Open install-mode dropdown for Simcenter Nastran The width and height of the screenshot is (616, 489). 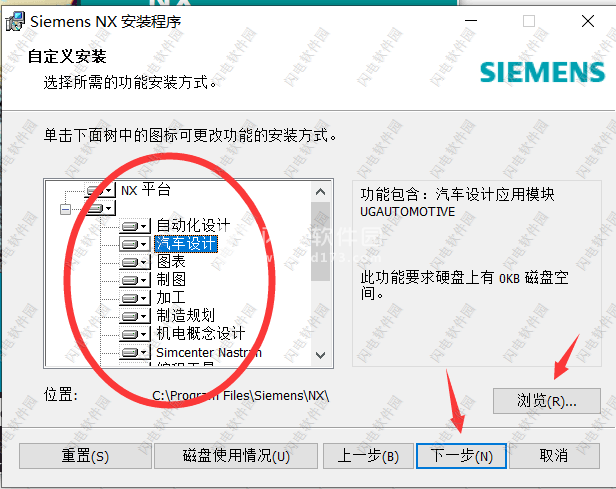(x=135, y=352)
